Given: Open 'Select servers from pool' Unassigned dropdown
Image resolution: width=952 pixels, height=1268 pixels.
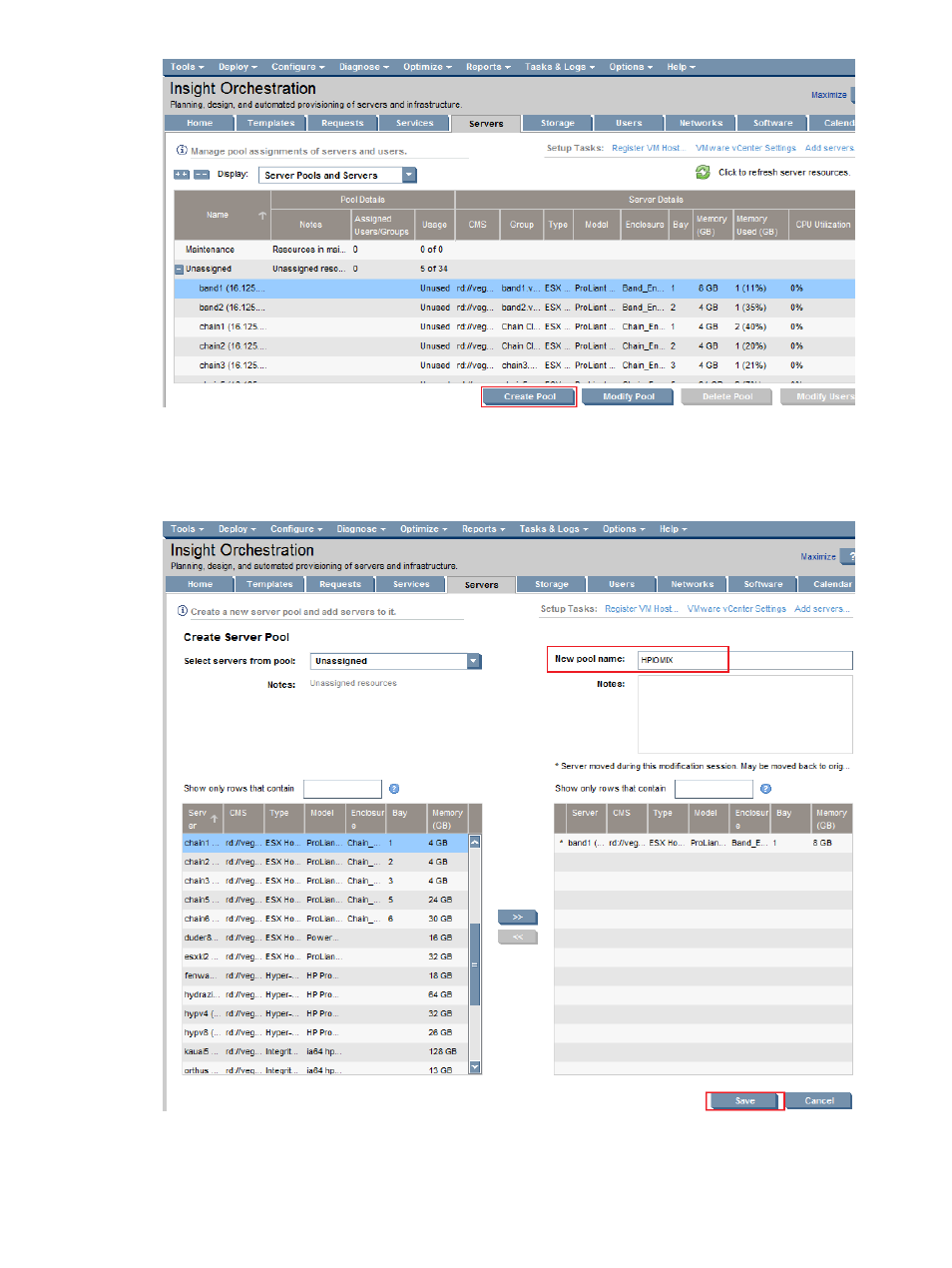Looking at the screenshot, I should coord(396,661).
